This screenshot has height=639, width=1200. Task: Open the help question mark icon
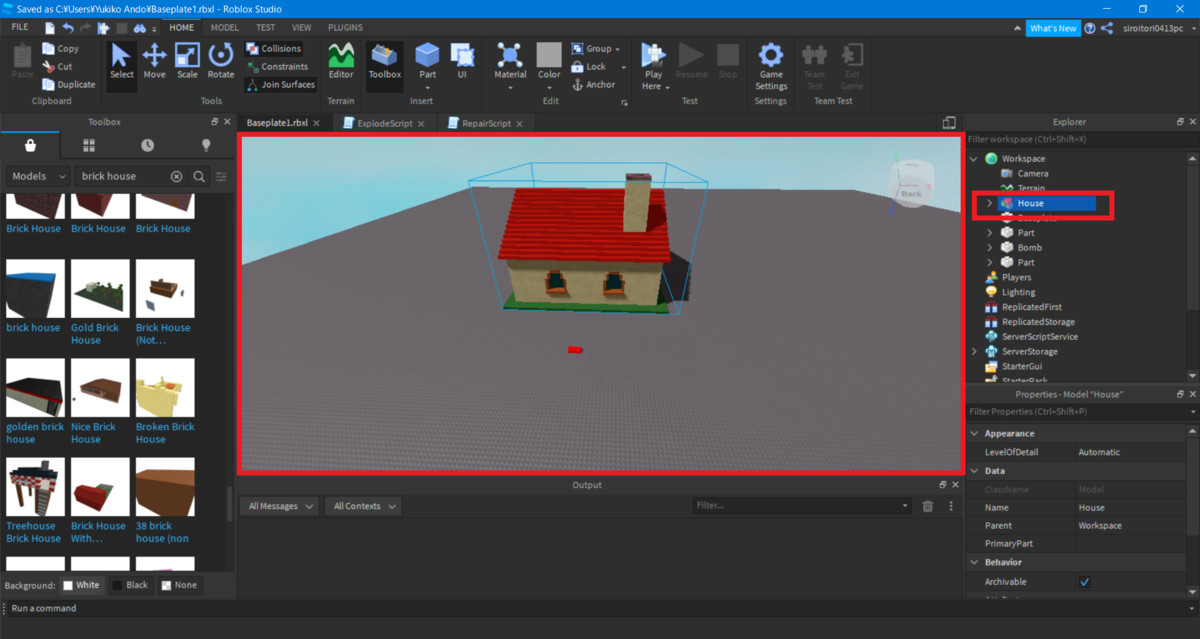tap(1089, 28)
